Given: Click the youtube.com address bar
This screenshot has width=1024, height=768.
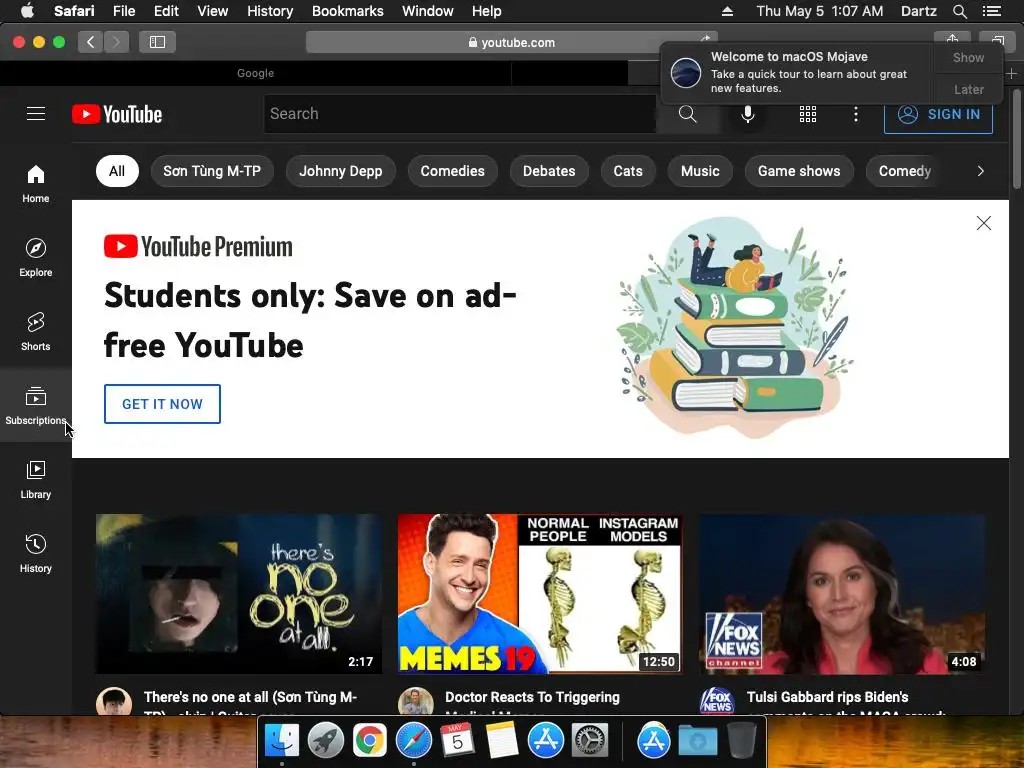Looking at the screenshot, I should pyautogui.click(x=511, y=42).
